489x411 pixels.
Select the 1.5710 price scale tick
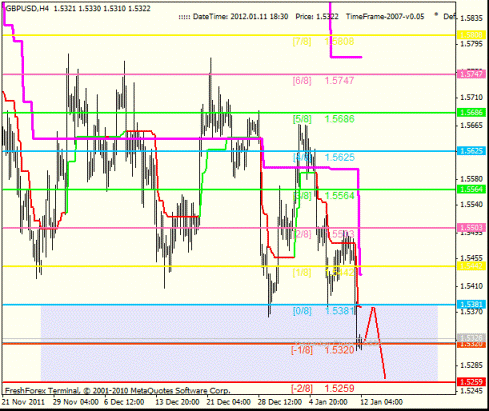click(471, 98)
